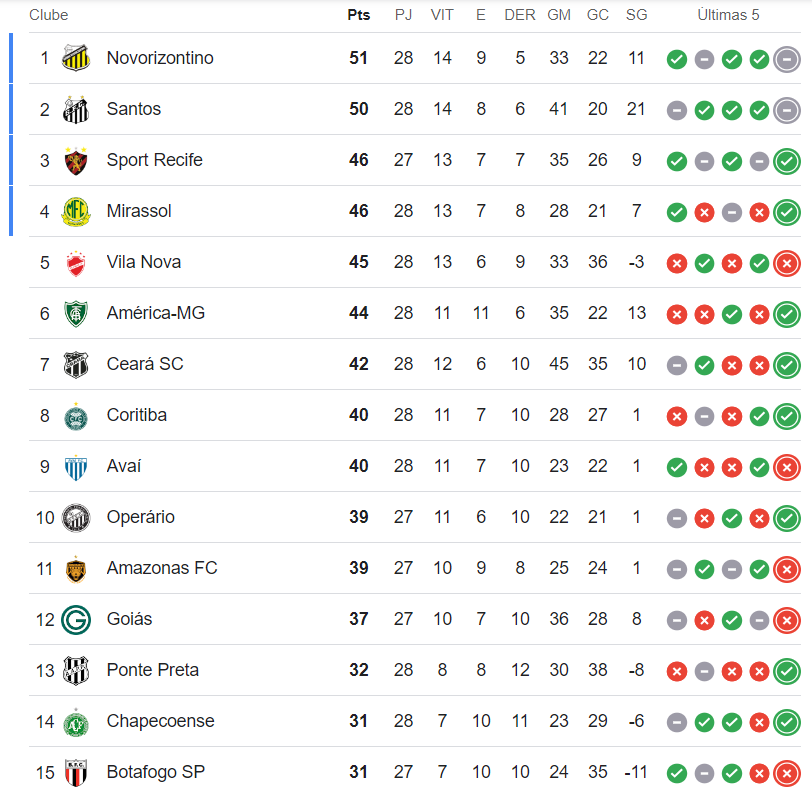
Task: Open the Ponte Preta team link
Action: pyautogui.click(x=152, y=670)
